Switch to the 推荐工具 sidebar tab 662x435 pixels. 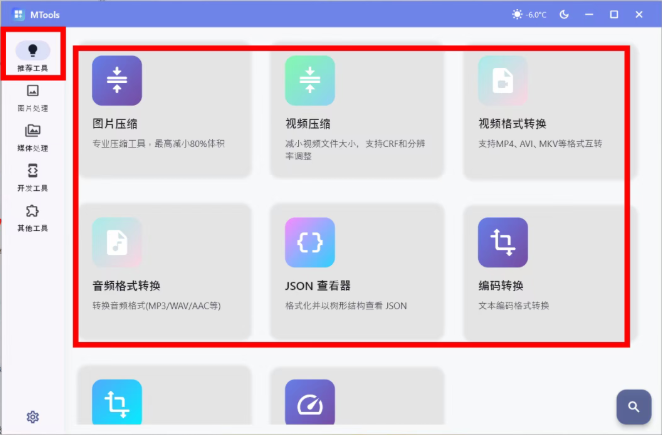(32, 56)
